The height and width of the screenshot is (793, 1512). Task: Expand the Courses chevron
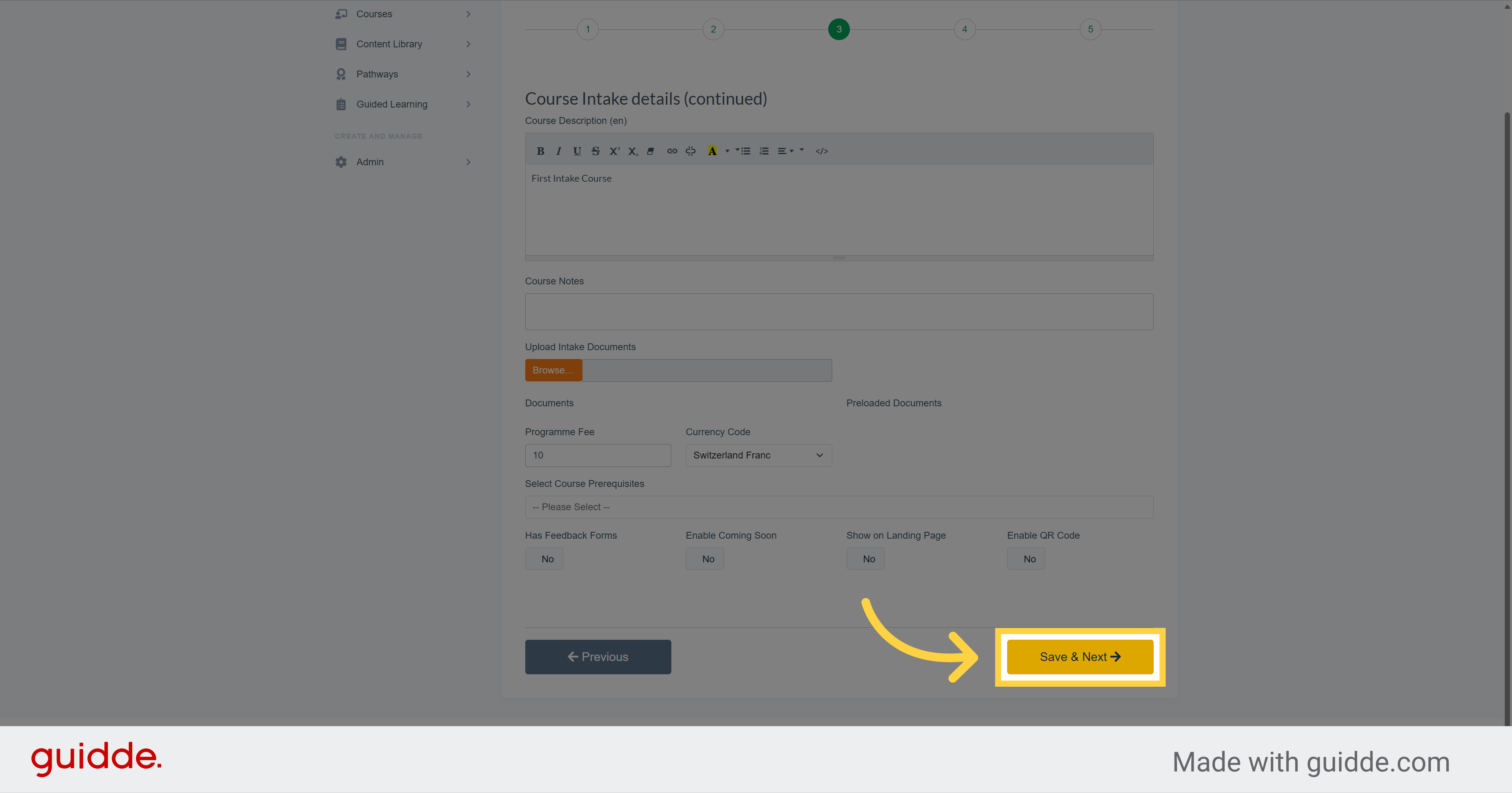click(x=468, y=14)
